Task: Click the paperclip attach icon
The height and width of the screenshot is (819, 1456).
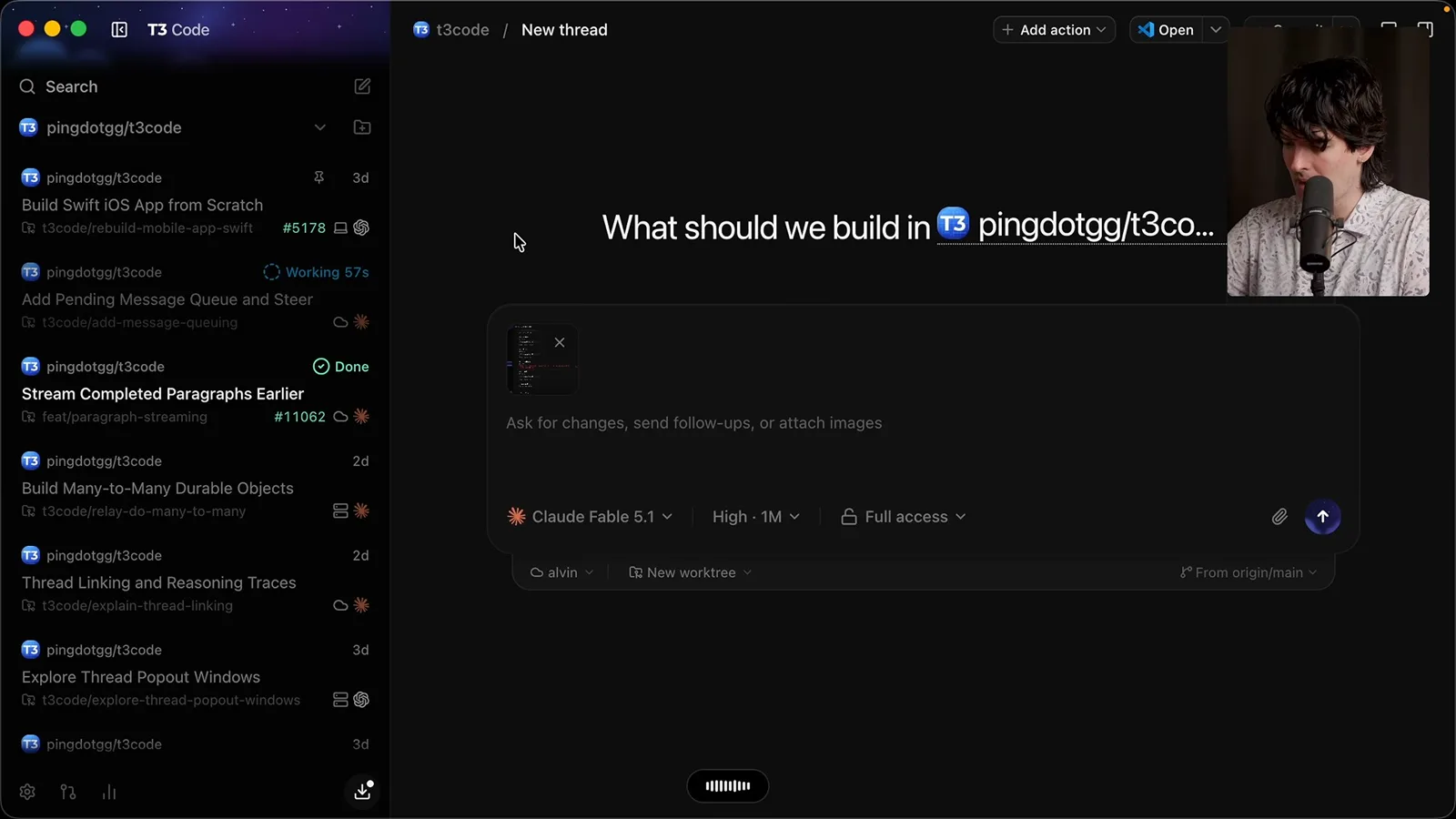Action: coord(1279,517)
